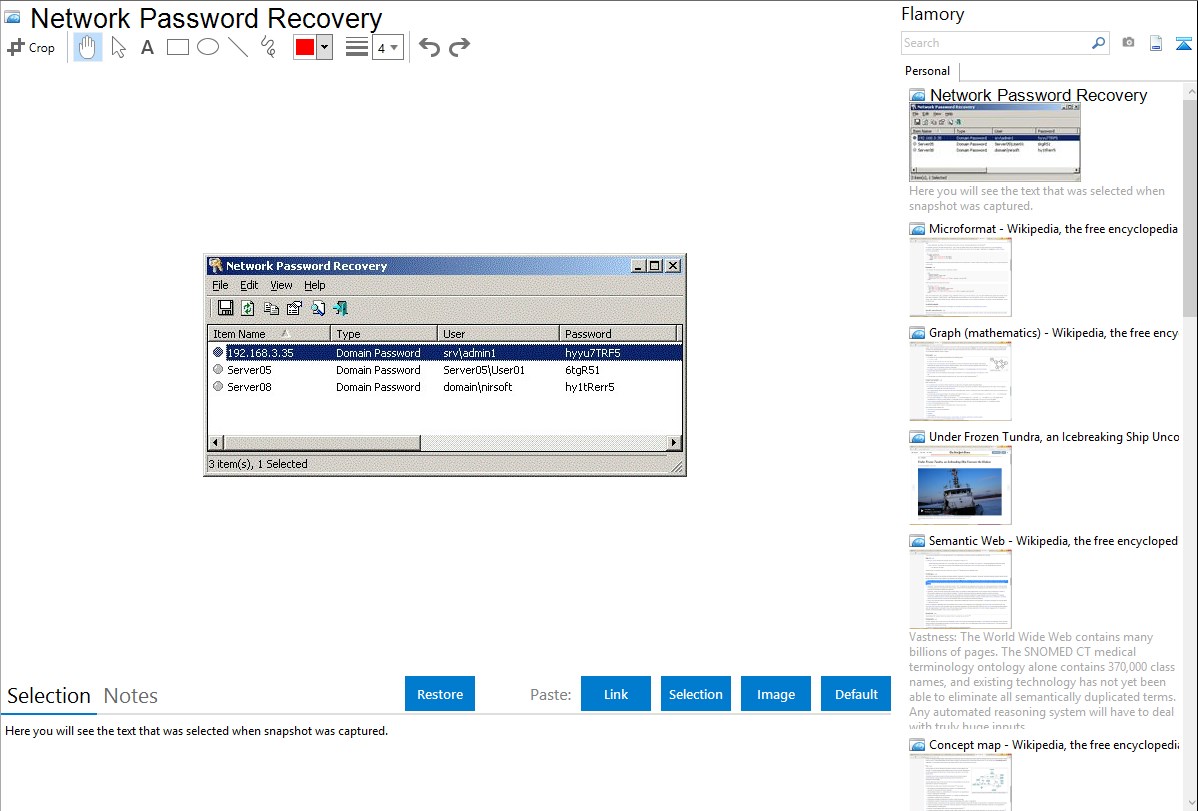Select the Crop tool

tap(31, 47)
